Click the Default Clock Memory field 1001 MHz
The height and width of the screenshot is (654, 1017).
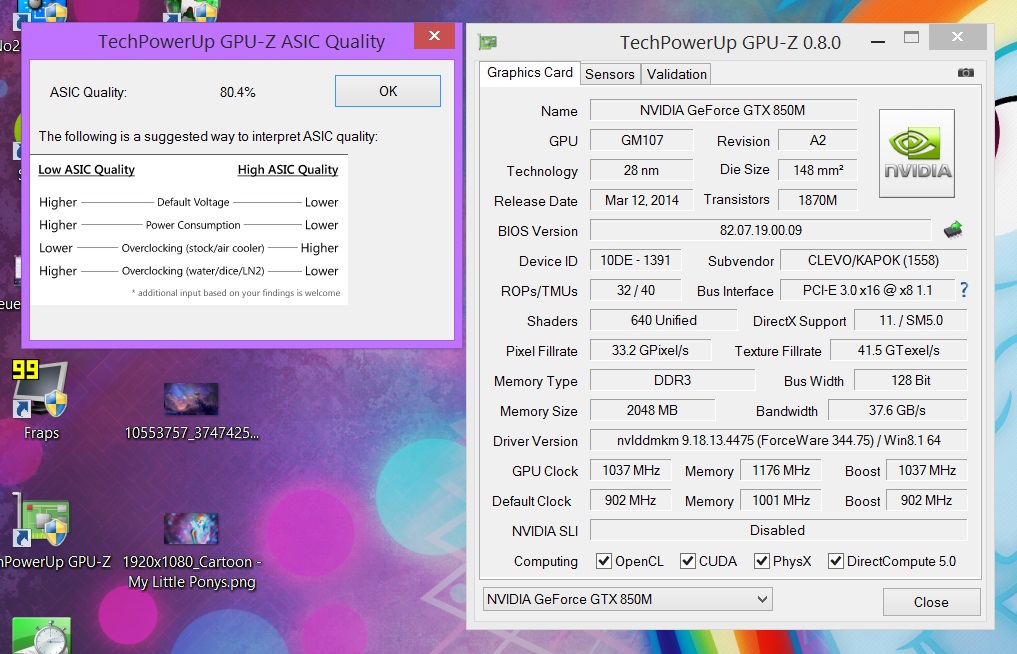780,500
